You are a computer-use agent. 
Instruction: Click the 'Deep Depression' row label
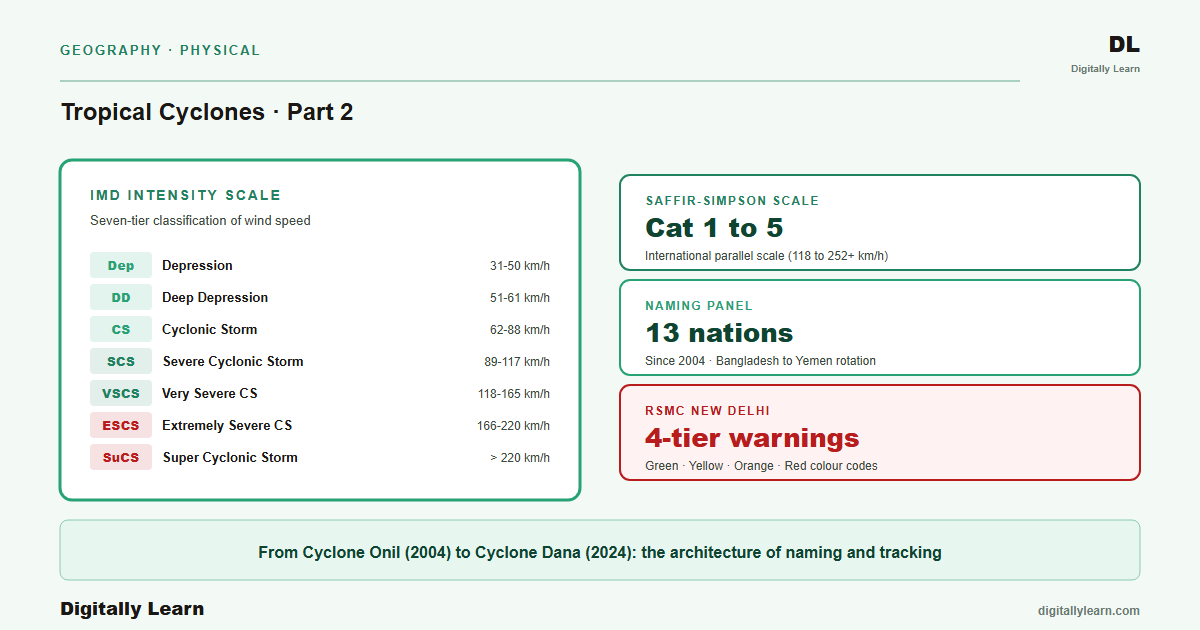coord(215,297)
